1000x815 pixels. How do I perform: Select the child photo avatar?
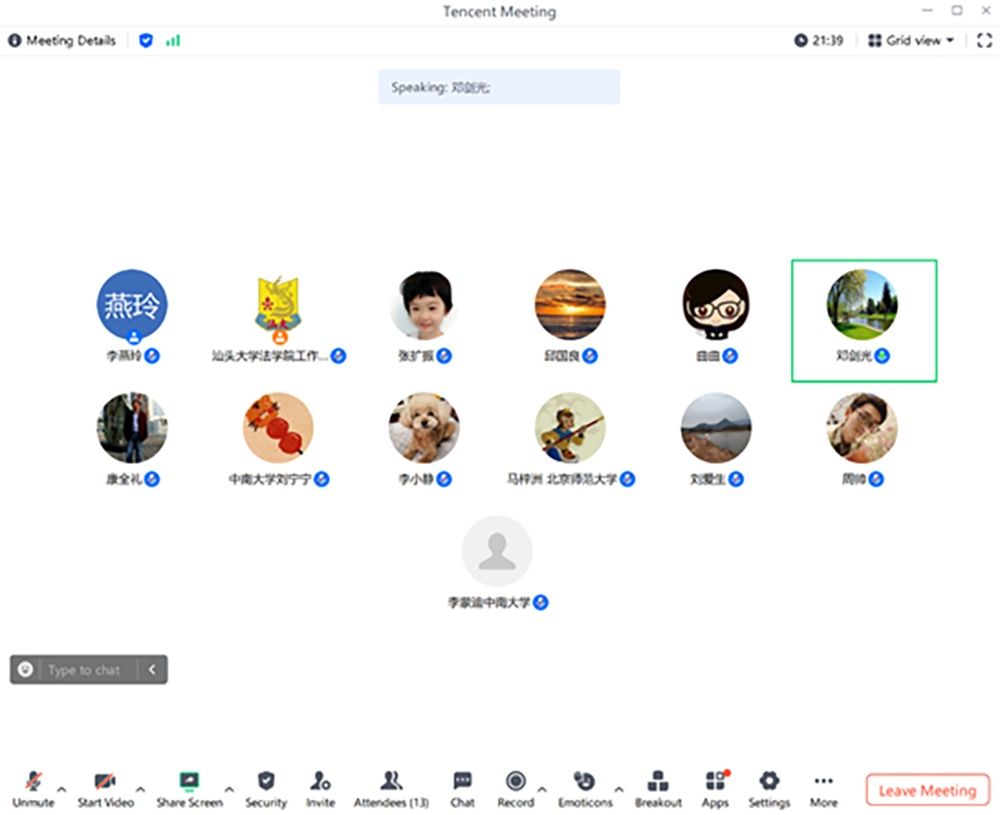[x=424, y=305]
